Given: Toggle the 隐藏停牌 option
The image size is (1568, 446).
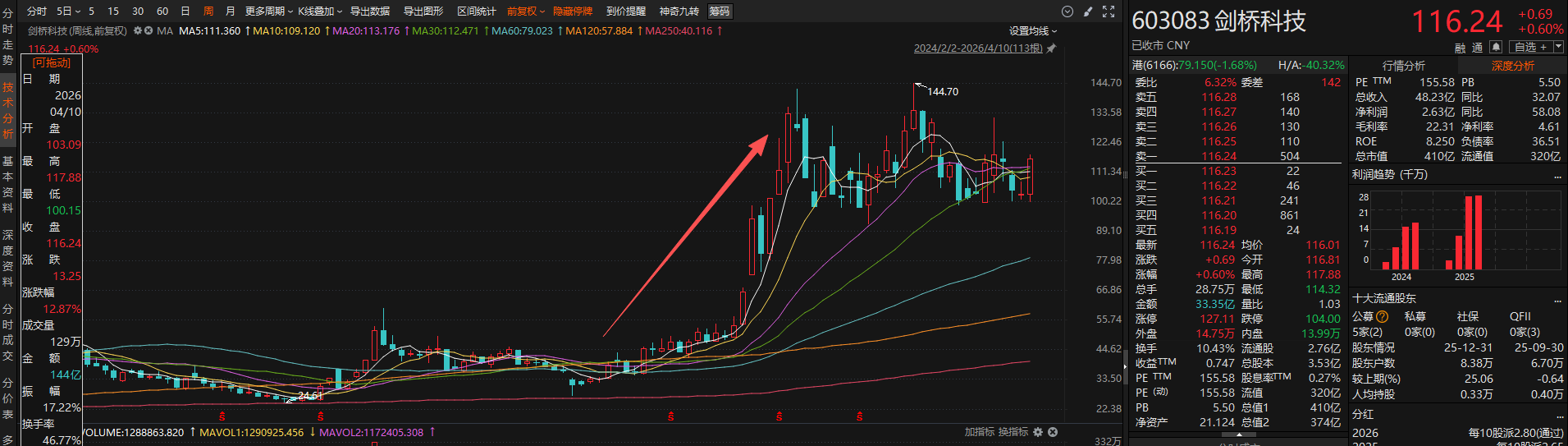Looking at the screenshot, I should [x=572, y=11].
